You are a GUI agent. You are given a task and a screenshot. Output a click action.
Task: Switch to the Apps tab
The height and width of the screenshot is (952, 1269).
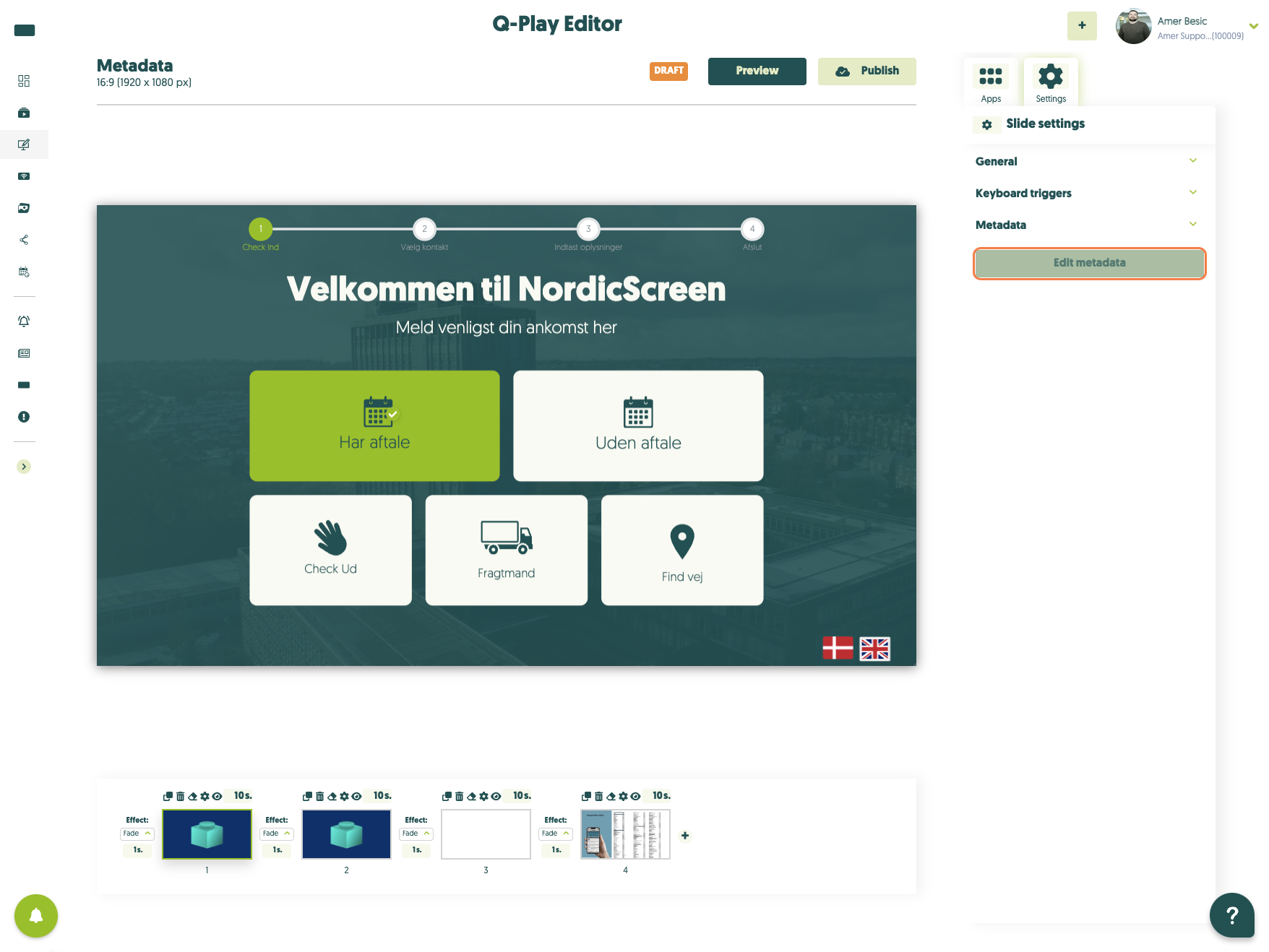pos(991,83)
